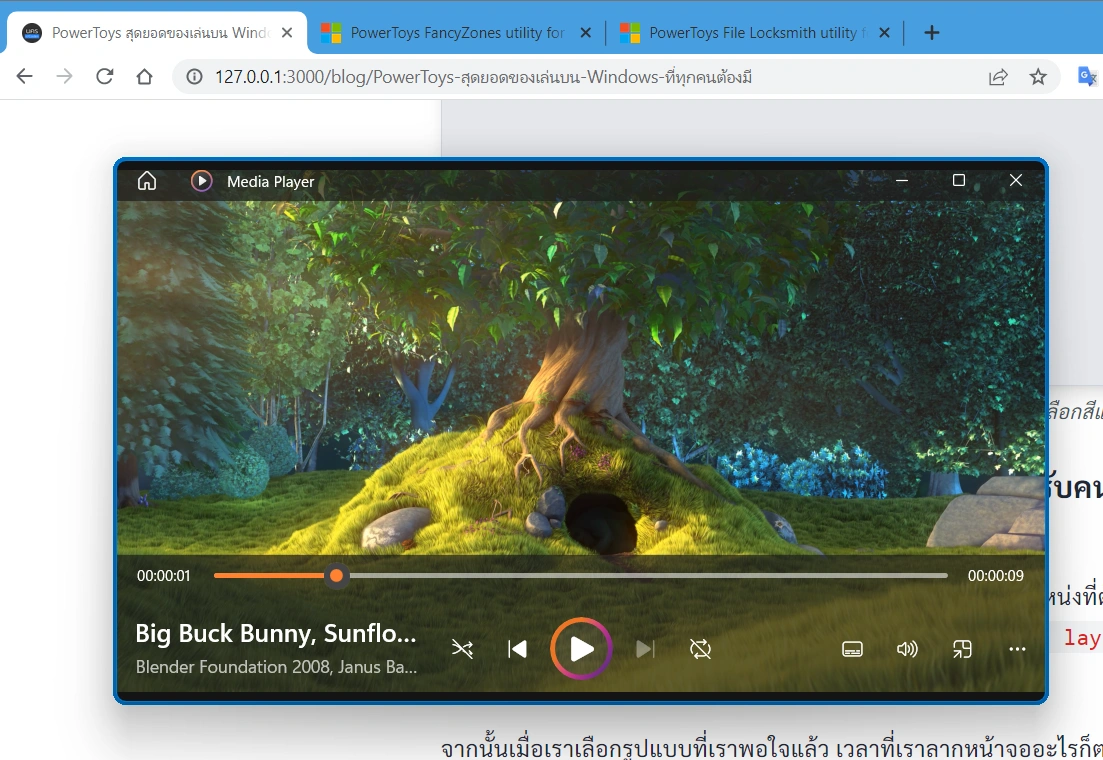
Task: Reload the current page
Action: 104,76
